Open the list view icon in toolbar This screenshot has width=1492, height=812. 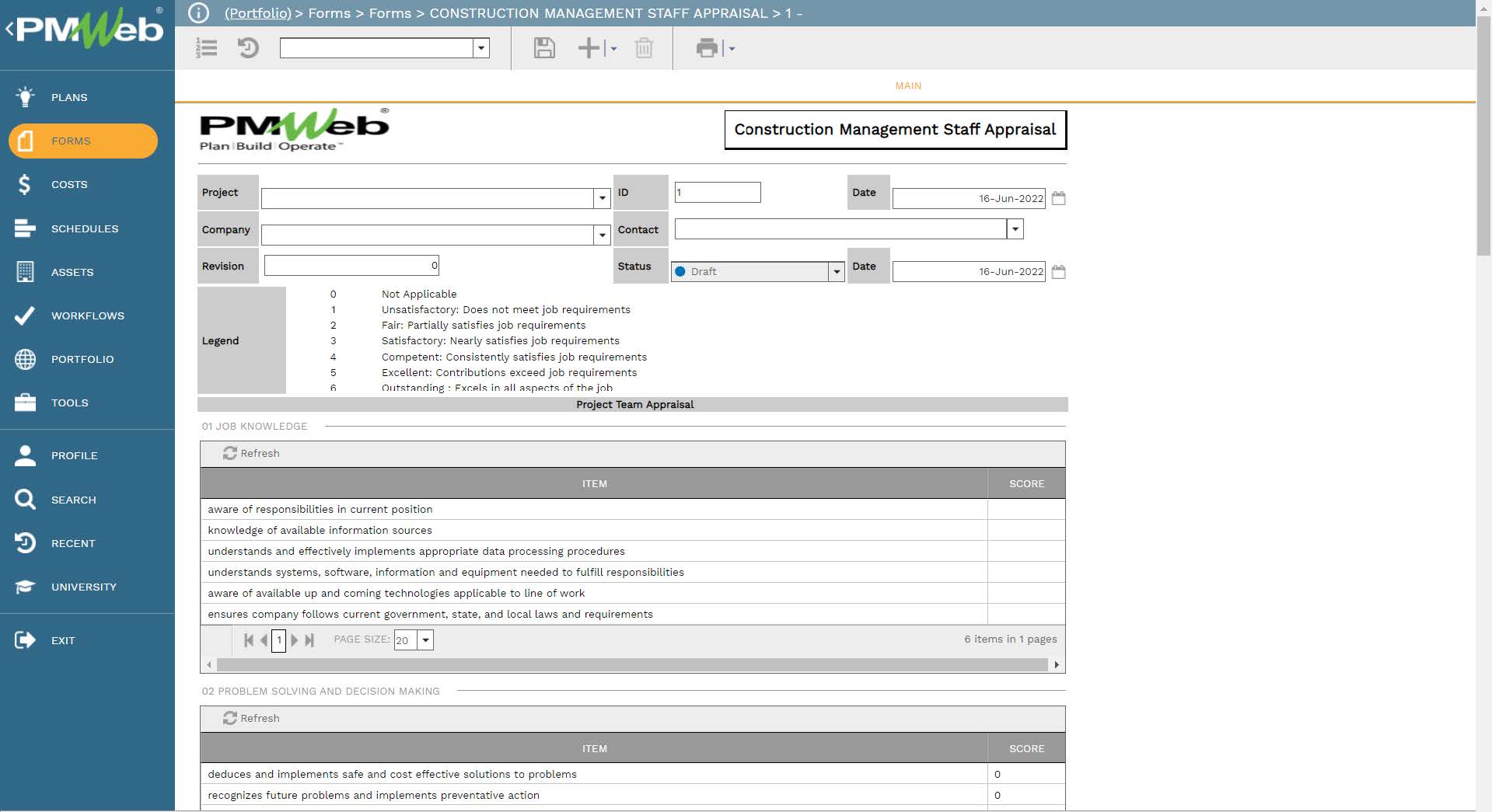(x=207, y=48)
